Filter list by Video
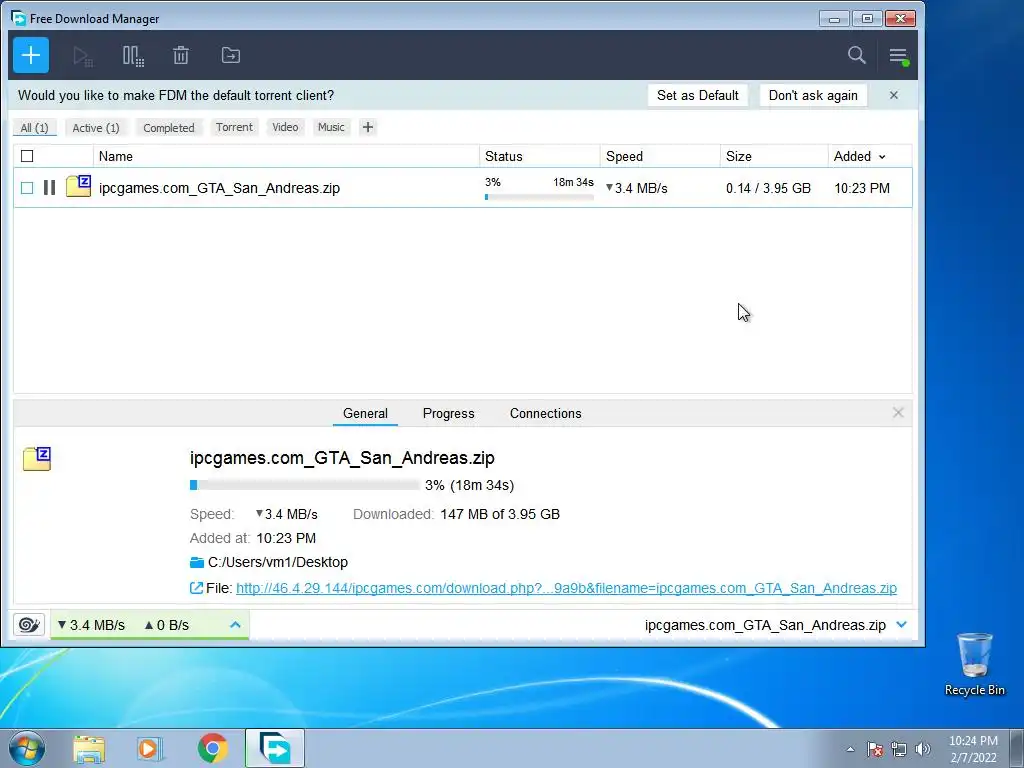The width and height of the screenshot is (1024, 768). point(285,127)
